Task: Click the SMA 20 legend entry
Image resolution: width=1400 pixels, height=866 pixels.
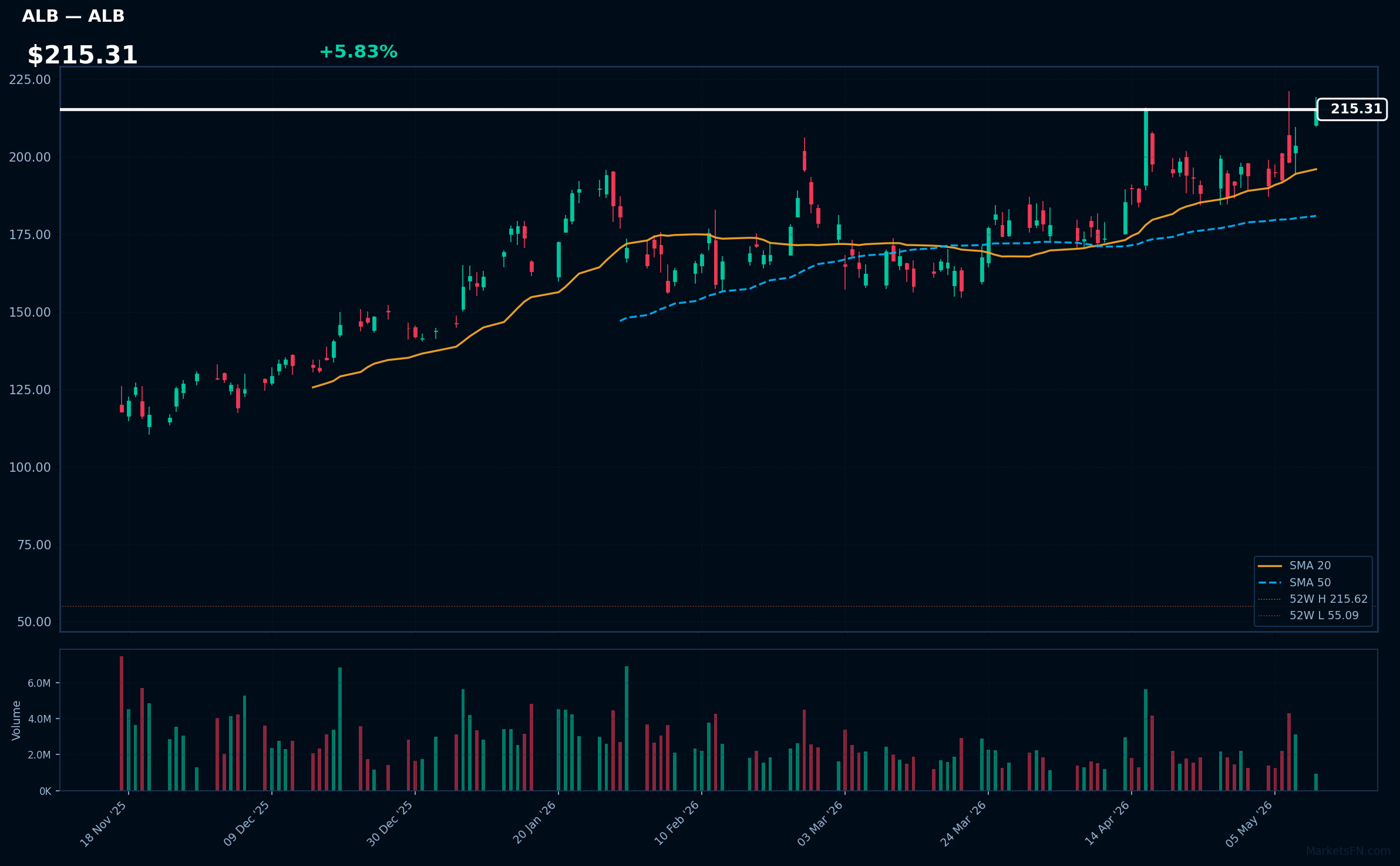Action: coord(1294,566)
